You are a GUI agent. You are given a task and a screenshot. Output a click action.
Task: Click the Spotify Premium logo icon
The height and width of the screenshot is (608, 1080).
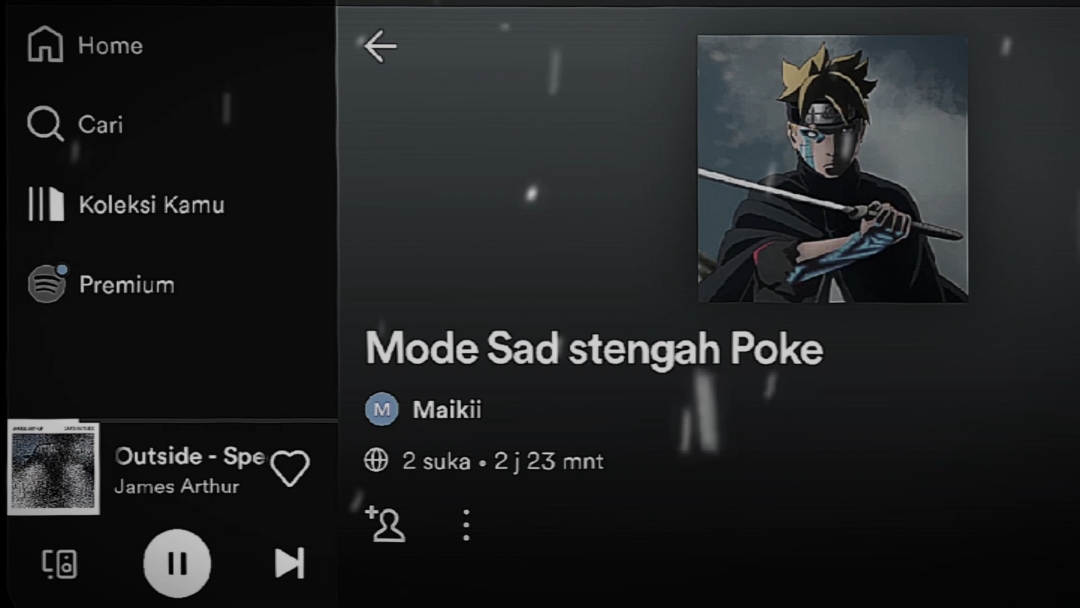[47, 284]
